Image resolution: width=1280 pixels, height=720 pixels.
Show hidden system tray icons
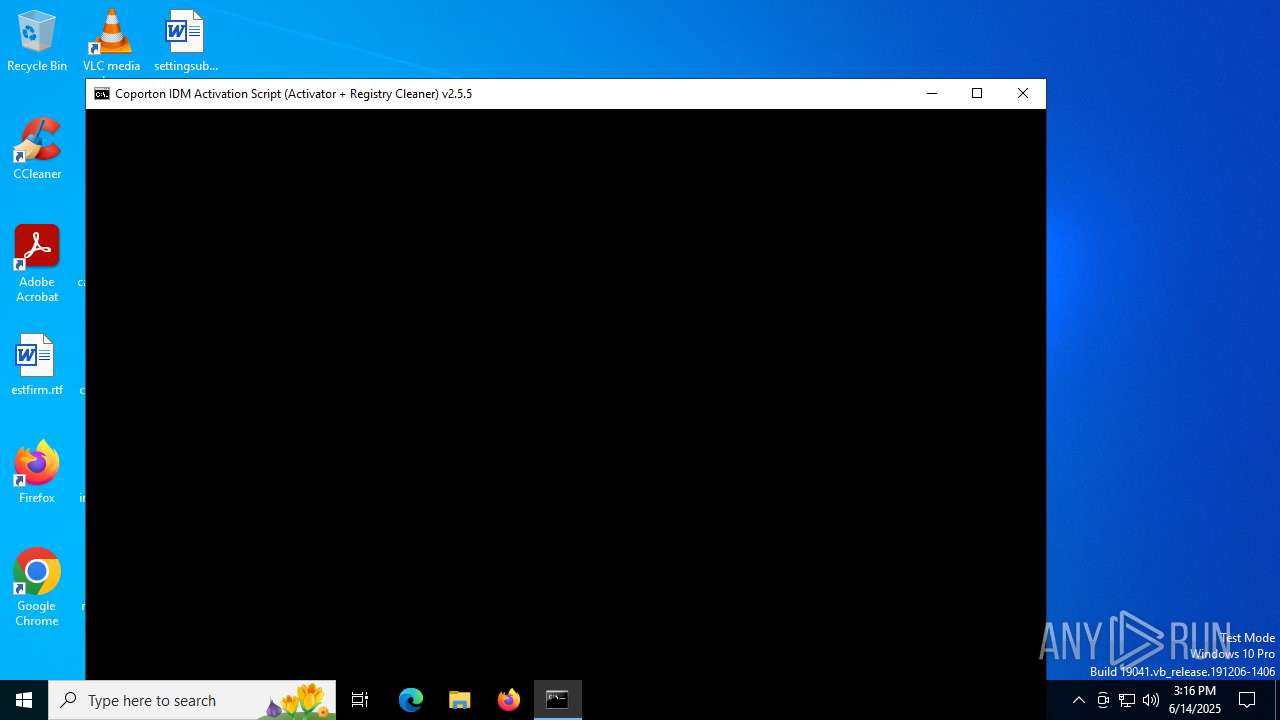(1078, 700)
